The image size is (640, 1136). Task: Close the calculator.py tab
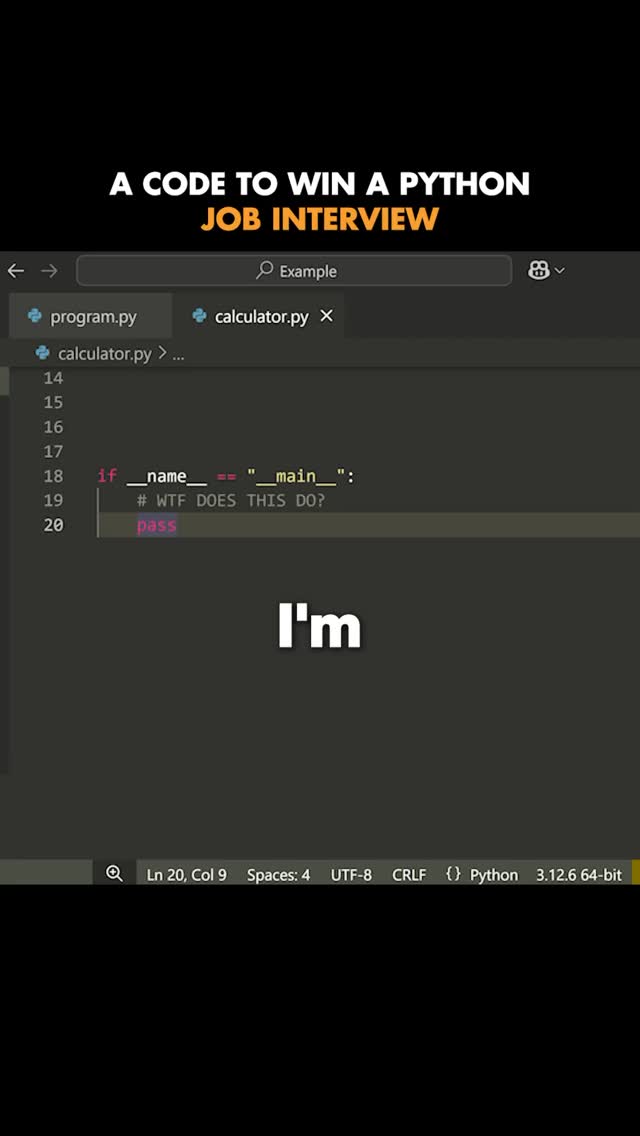pos(326,316)
